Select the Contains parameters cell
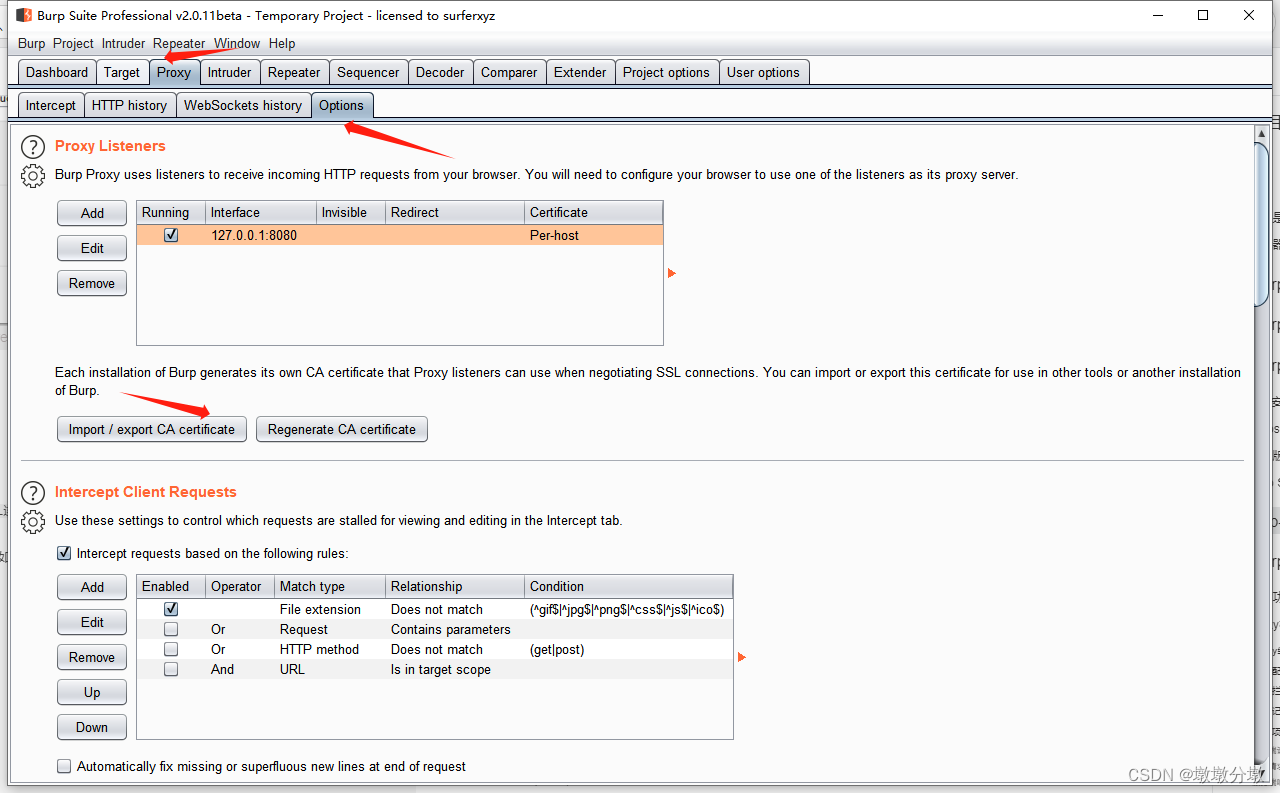Screen dimensions: 1280x793 click(x=455, y=629)
